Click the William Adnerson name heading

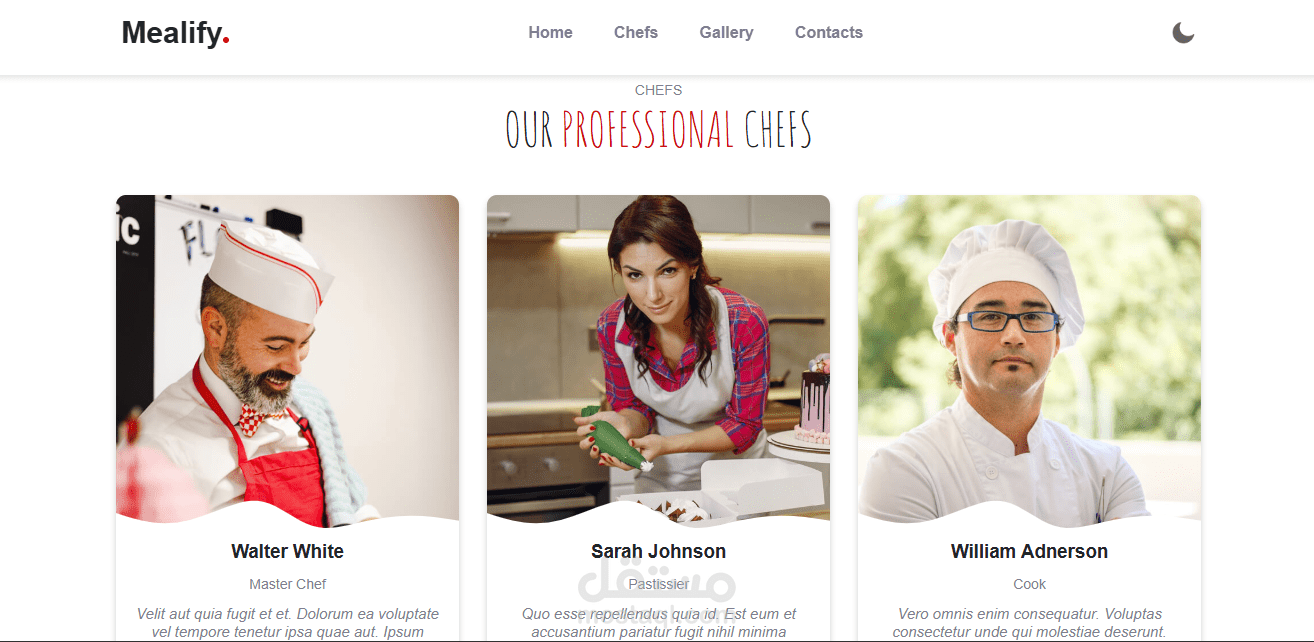click(x=1029, y=551)
